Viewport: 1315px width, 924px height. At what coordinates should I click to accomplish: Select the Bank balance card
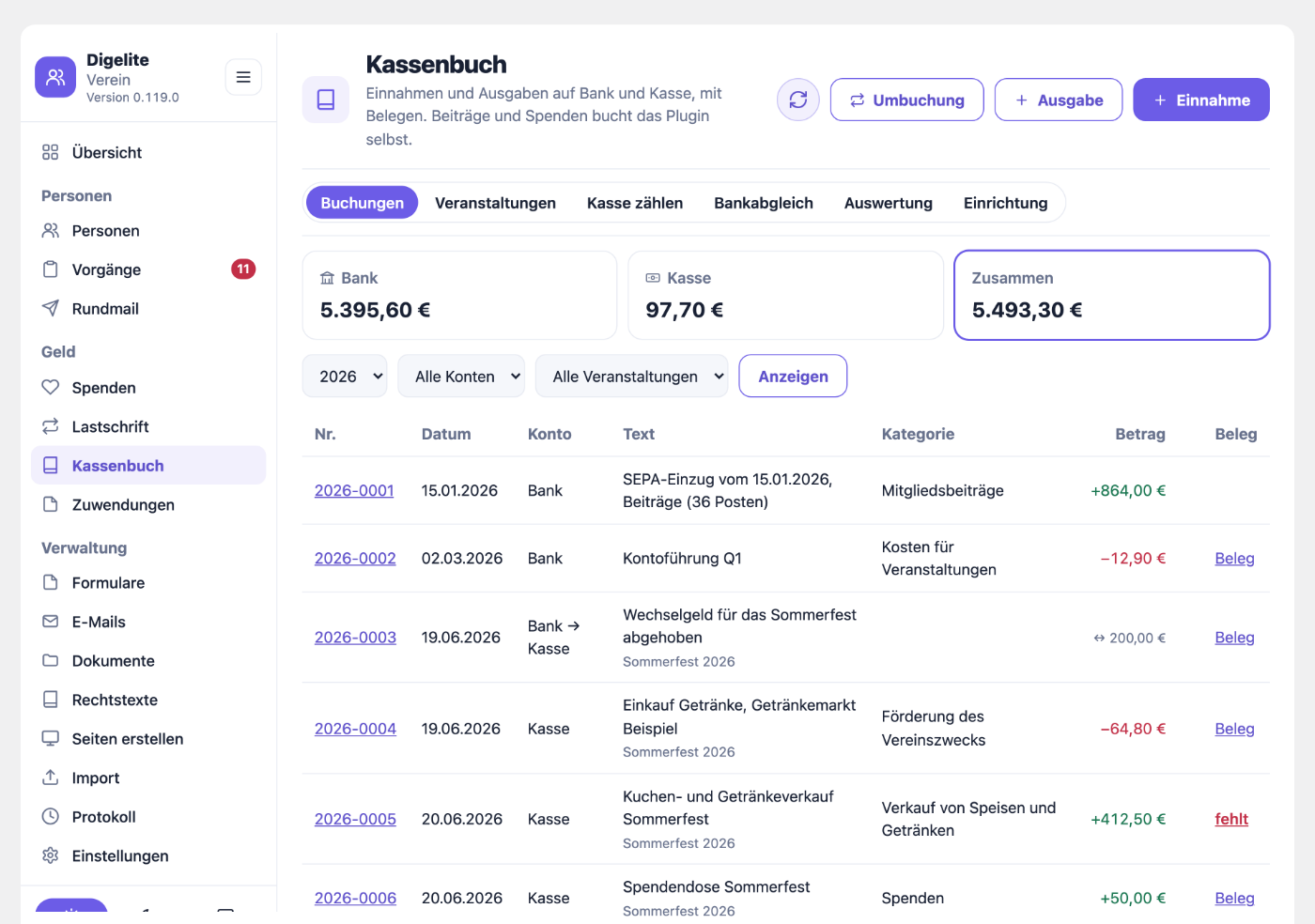[459, 295]
